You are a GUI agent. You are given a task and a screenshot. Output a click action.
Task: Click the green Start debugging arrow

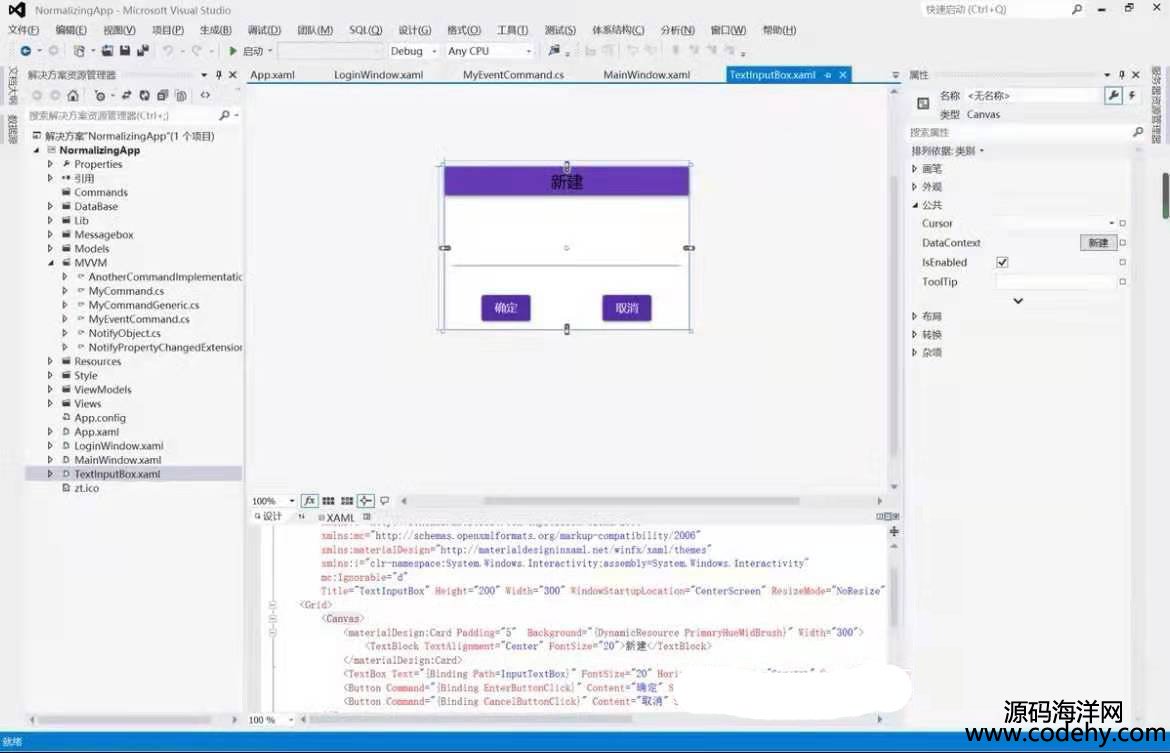pyautogui.click(x=233, y=51)
